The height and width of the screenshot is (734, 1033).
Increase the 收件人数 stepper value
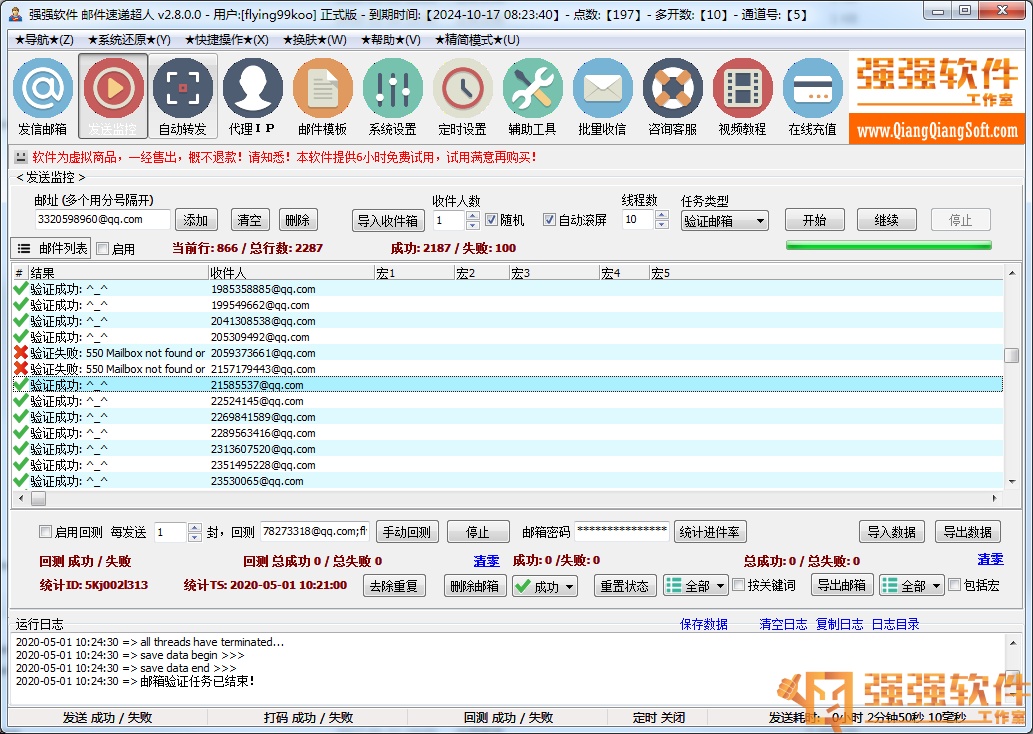tap(472, 215)
